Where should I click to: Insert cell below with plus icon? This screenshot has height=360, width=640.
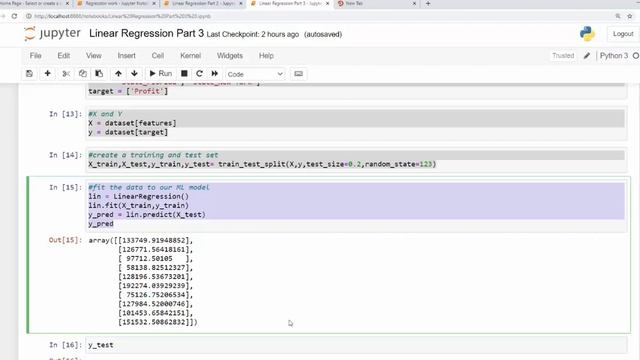tap(48, 74)
